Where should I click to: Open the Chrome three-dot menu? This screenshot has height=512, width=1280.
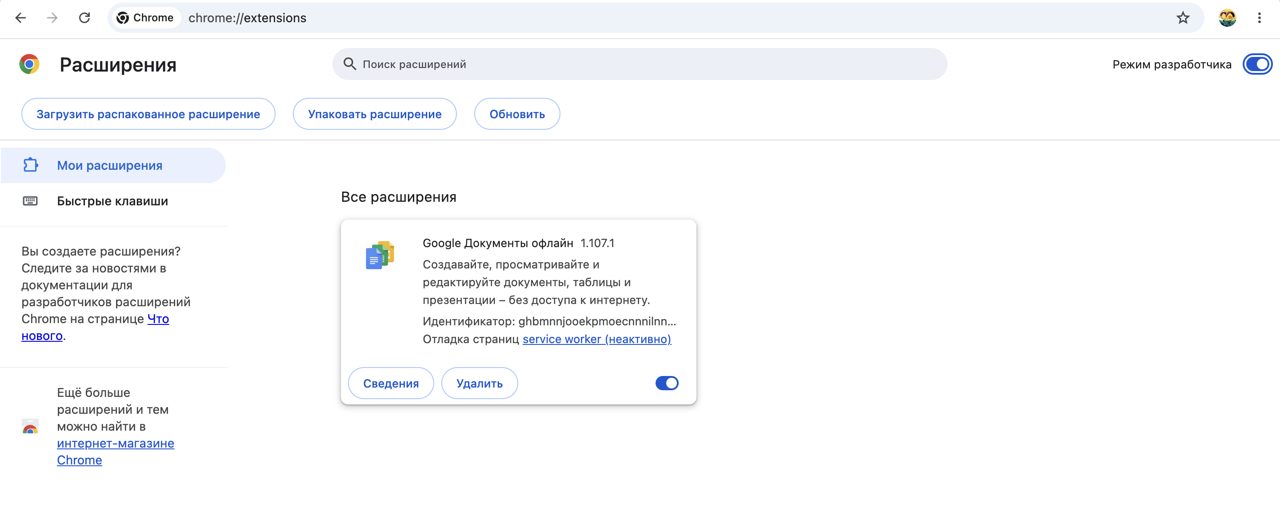[x=1259, y=18]
